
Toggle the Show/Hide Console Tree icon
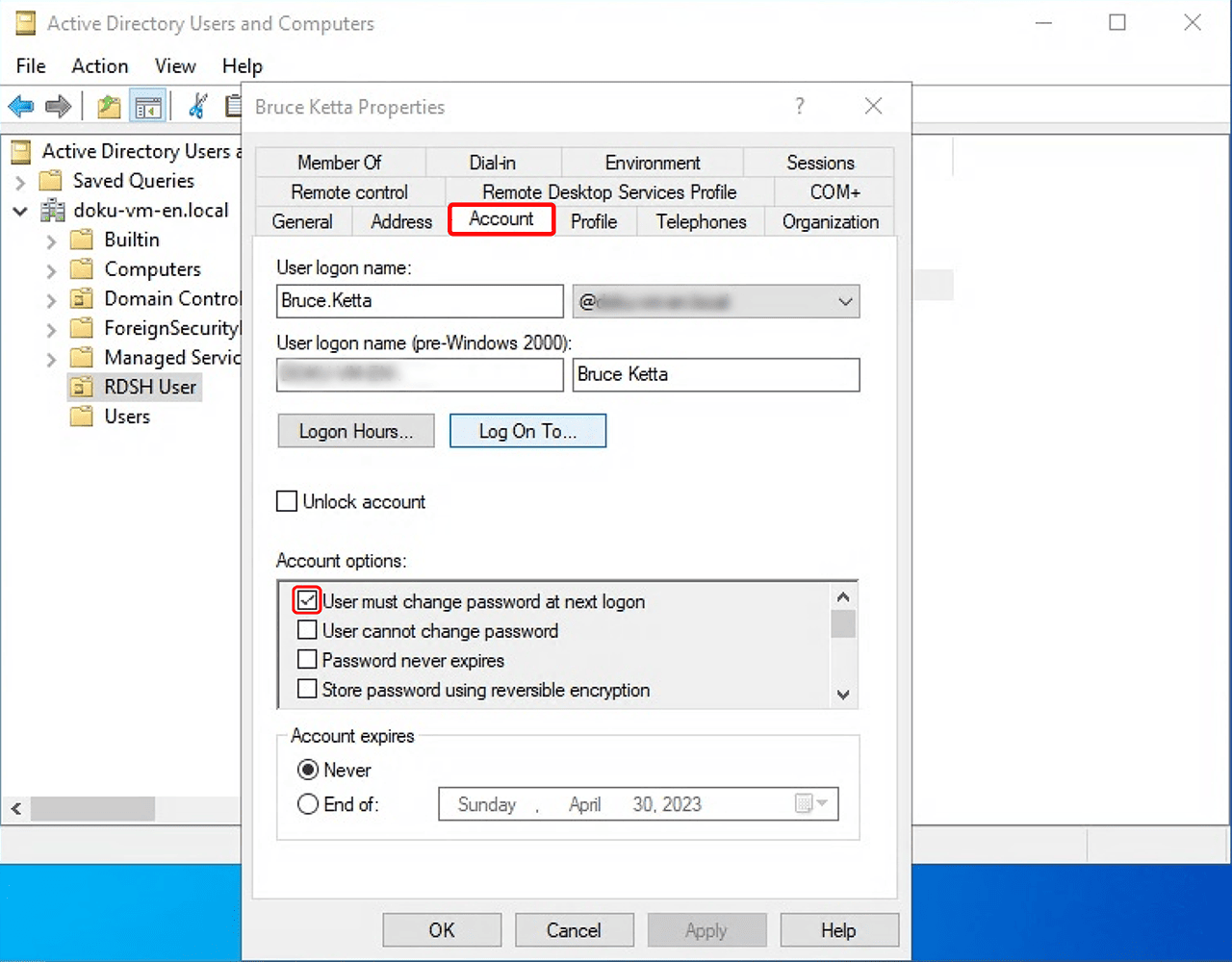[148, 107]
